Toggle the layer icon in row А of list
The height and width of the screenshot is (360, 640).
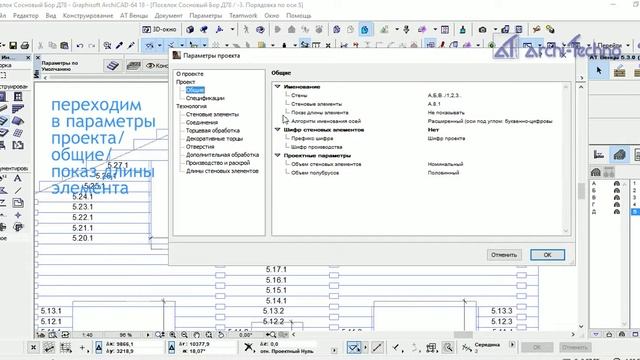pyautogui.click(x=616, y=184)
